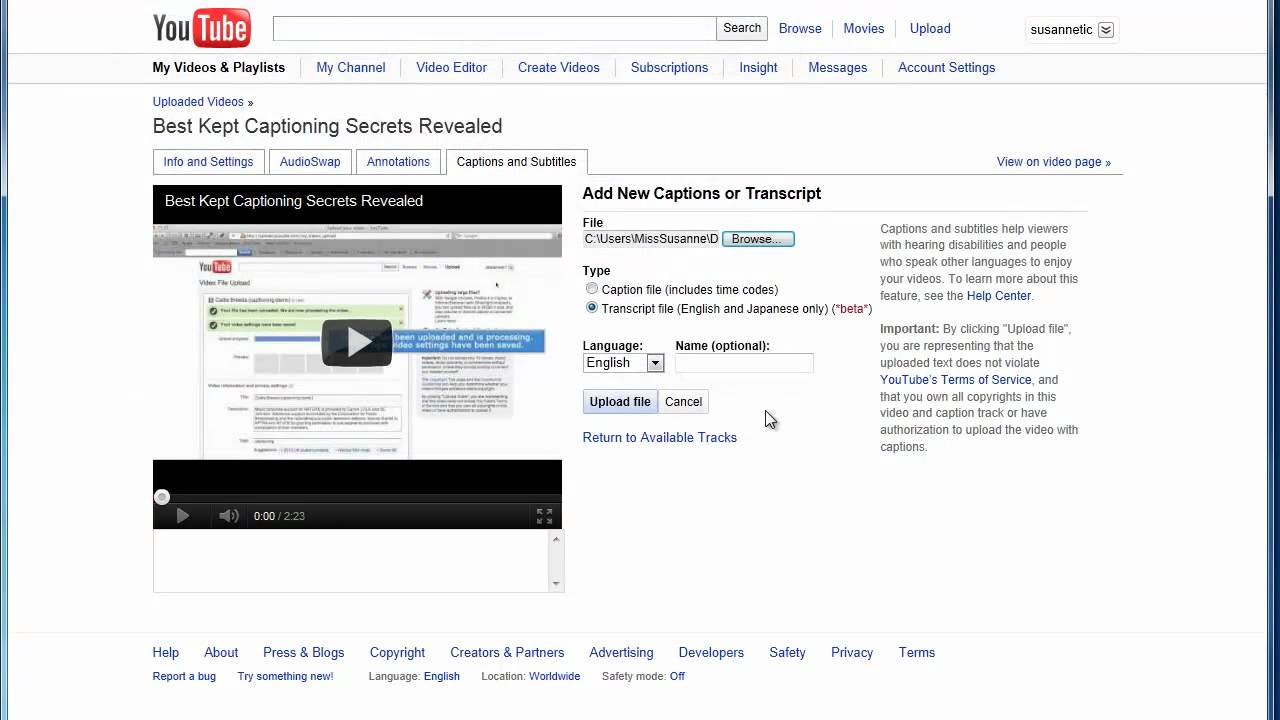This screenshot has height=720, width=1280.
Task: Open My Videos & Playlists
Action: [x=219, y=68]
